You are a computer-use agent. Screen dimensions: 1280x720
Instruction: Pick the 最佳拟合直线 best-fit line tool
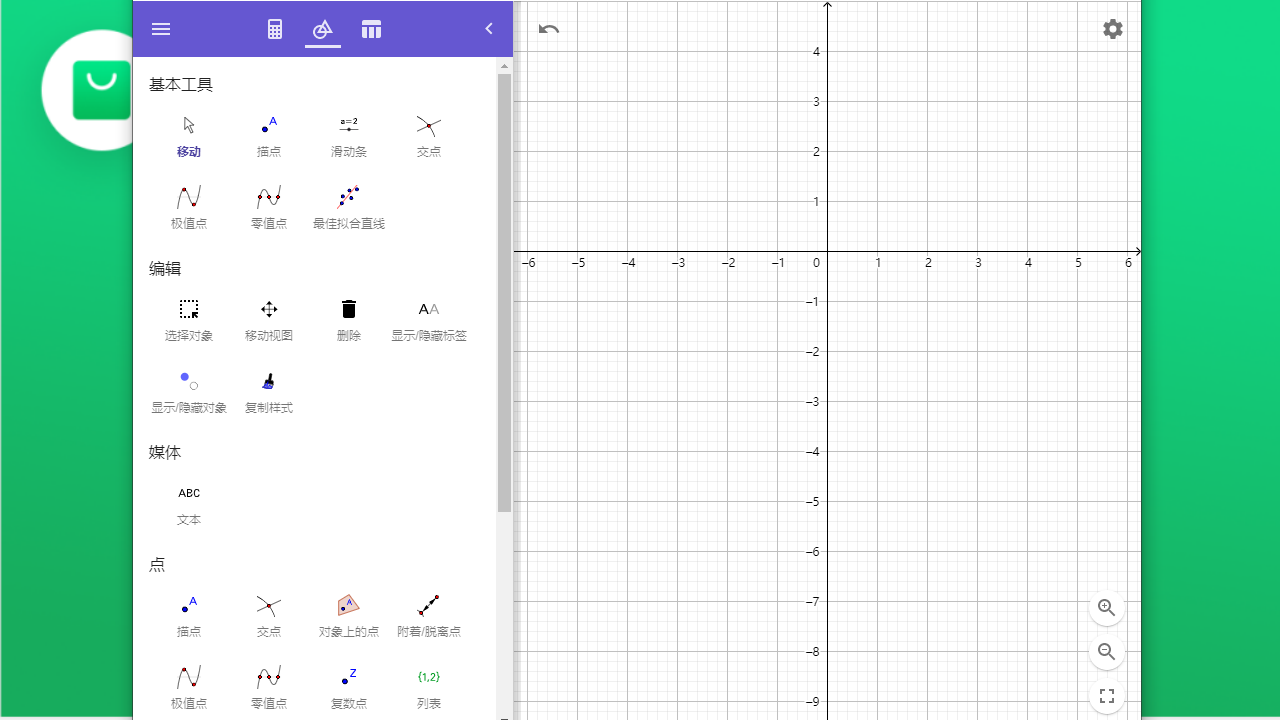coord(348,205)
